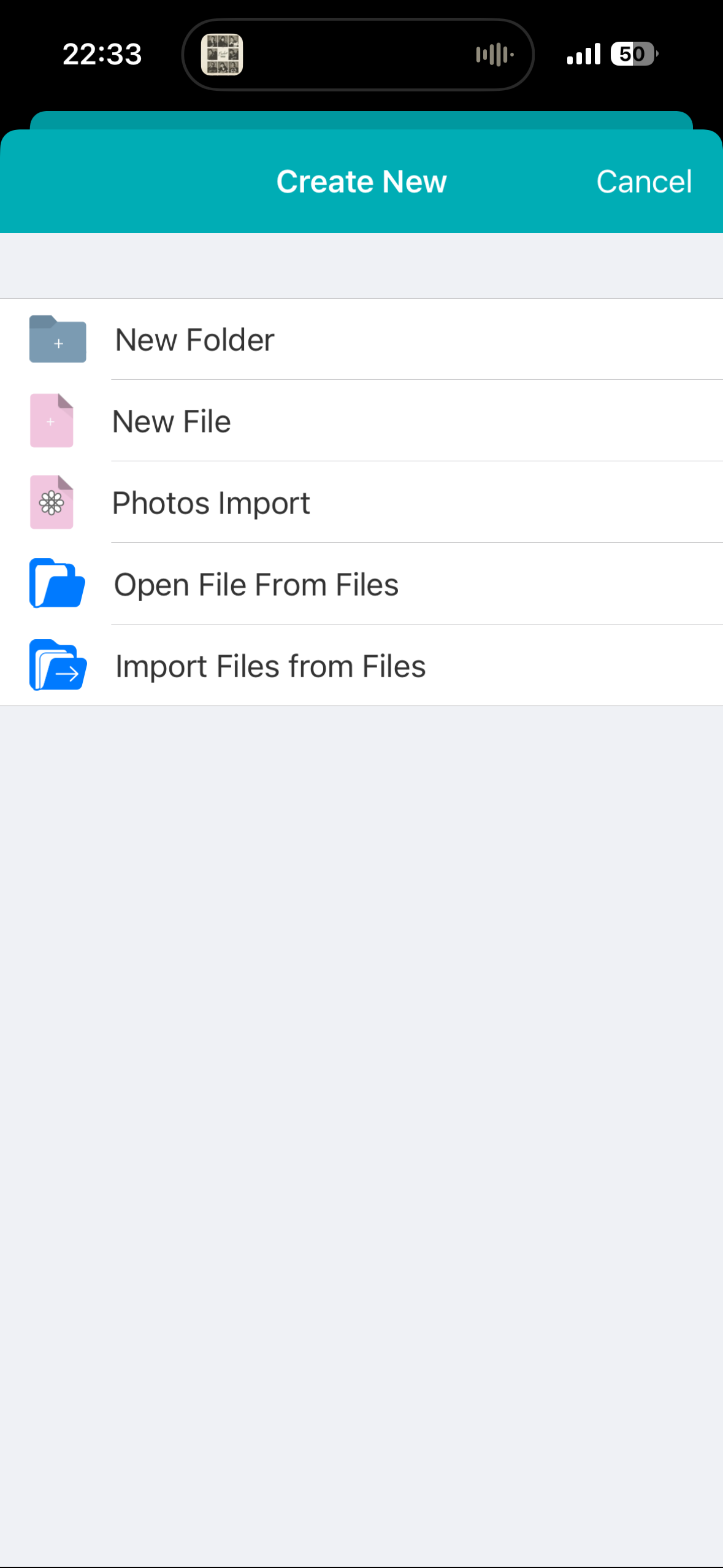Tap the Create New header title

[361, 182]
